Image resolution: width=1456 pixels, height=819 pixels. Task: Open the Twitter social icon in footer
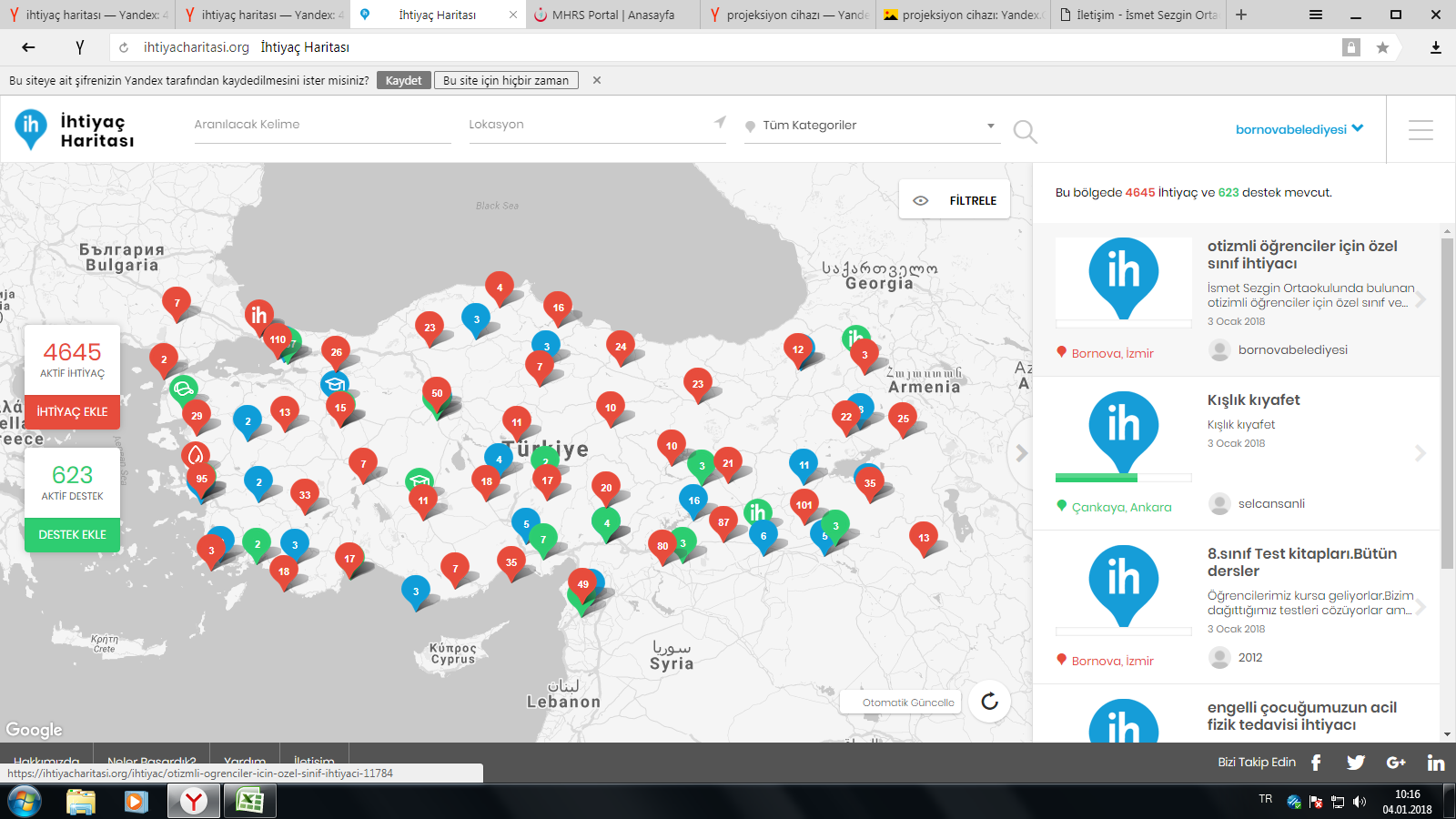click(1355, 763)
